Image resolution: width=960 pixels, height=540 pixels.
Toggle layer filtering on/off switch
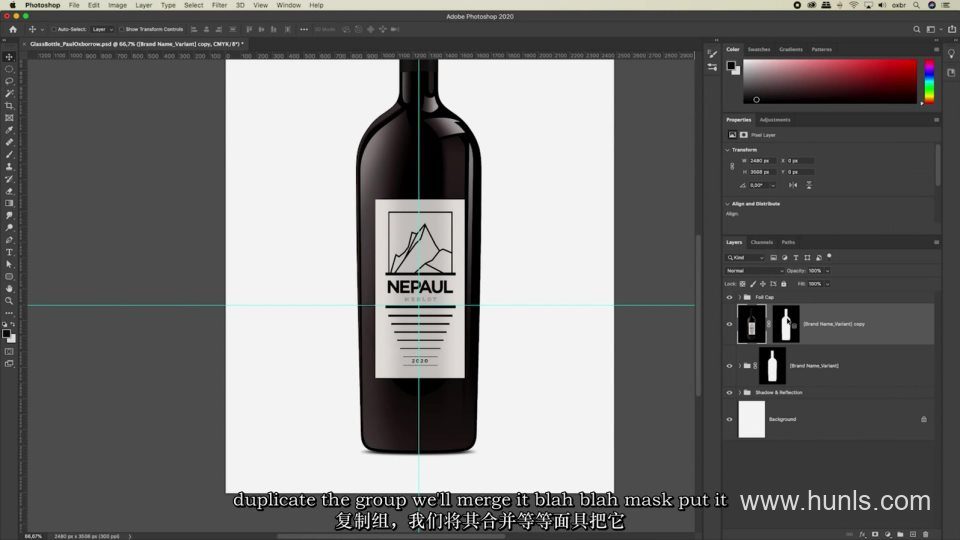830,256
